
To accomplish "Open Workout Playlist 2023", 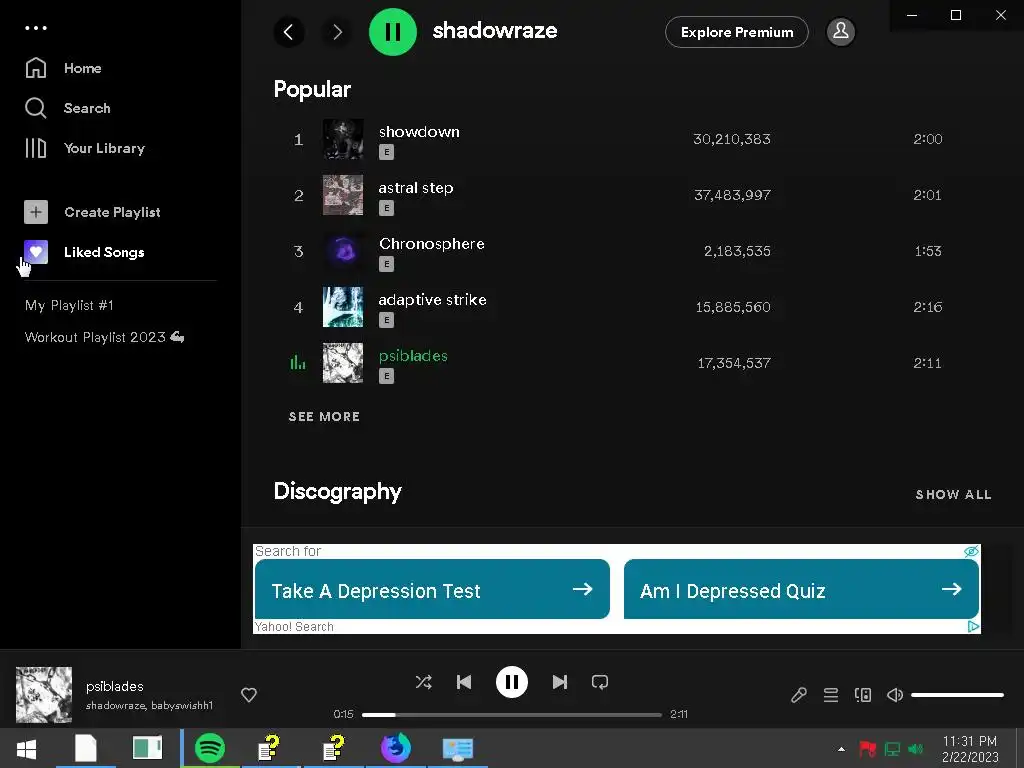I will (x=104, y=337).
